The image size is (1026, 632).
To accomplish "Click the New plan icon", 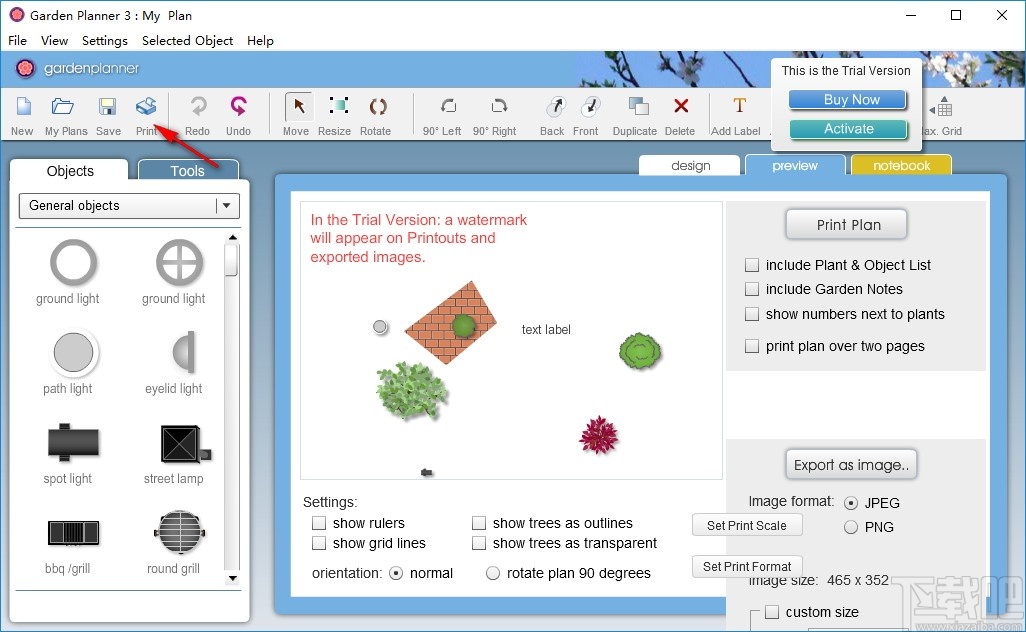I will pos(22,114).
